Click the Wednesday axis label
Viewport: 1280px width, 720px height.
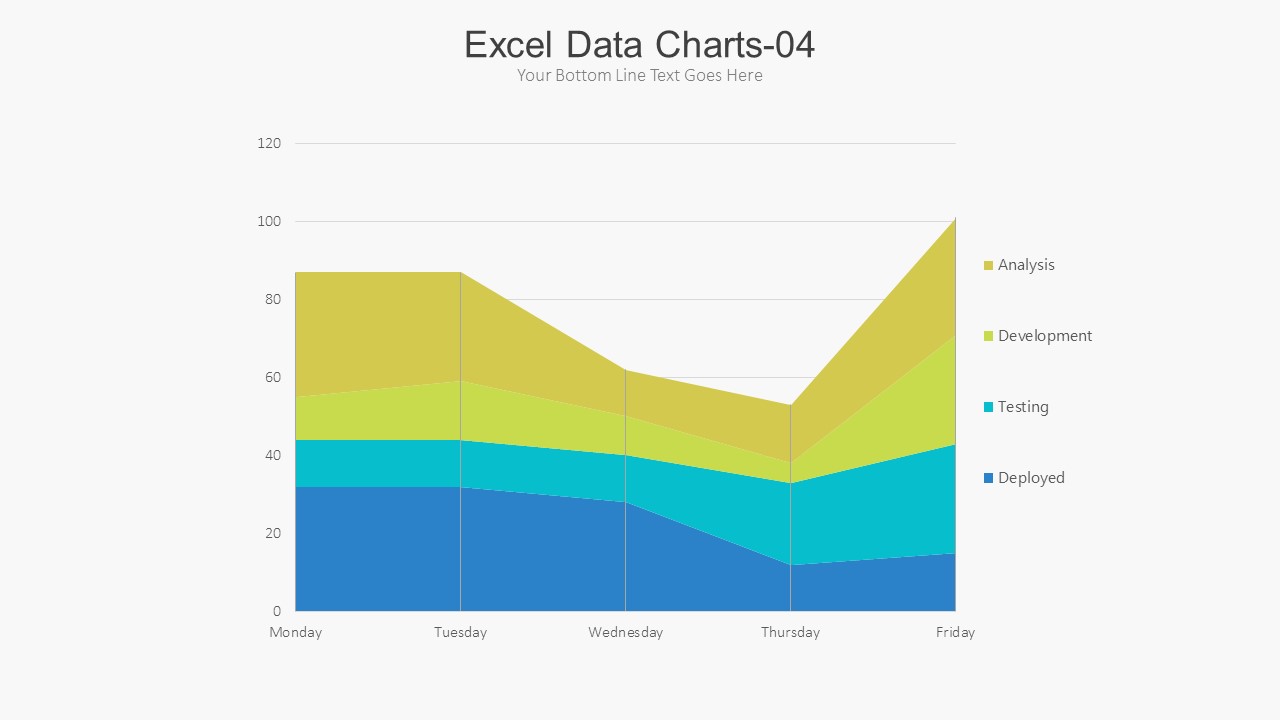(626, 632)
